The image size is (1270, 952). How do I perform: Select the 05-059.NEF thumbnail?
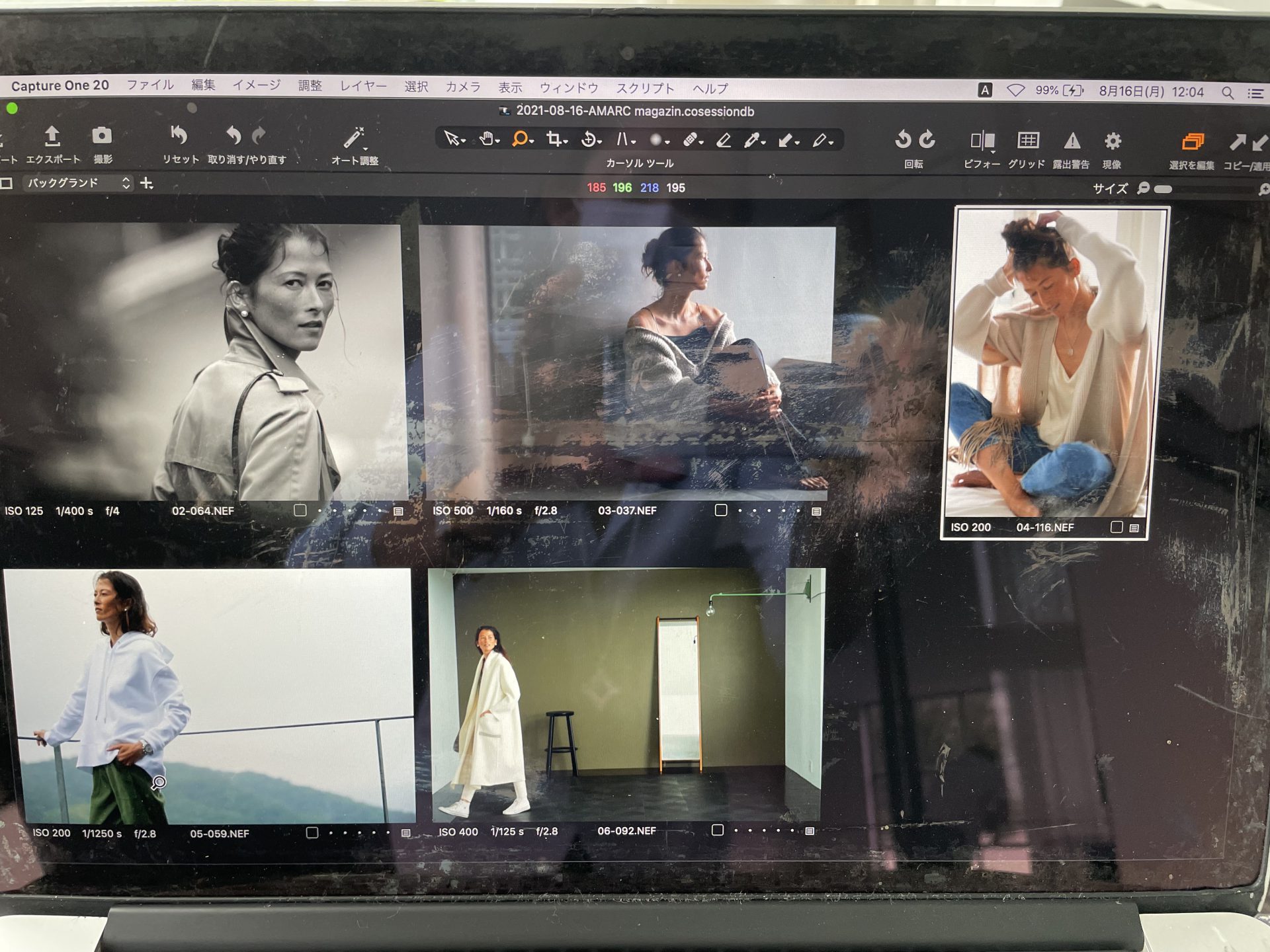coord(209,695)
